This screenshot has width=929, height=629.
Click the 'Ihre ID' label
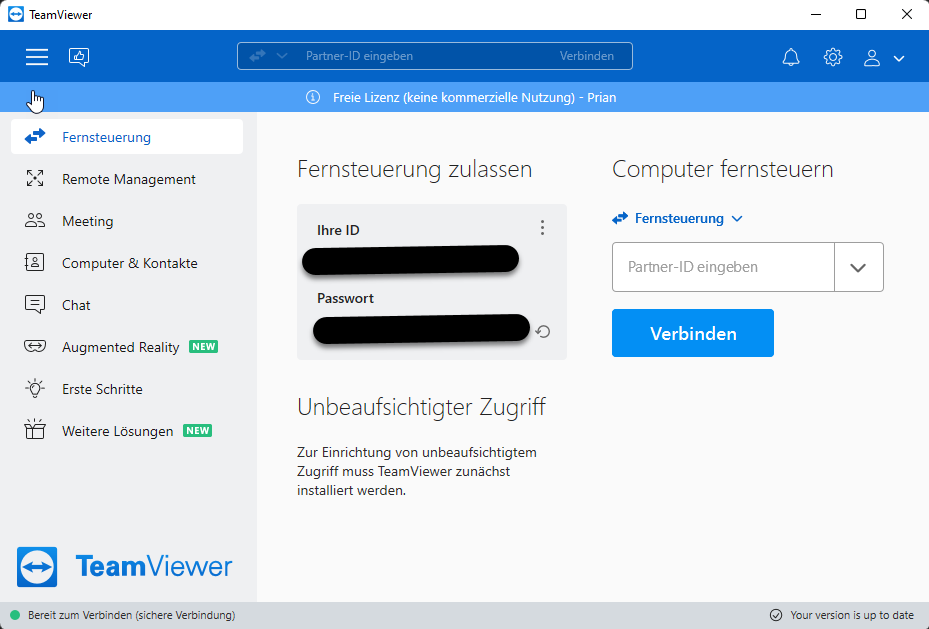click(338, 230)
